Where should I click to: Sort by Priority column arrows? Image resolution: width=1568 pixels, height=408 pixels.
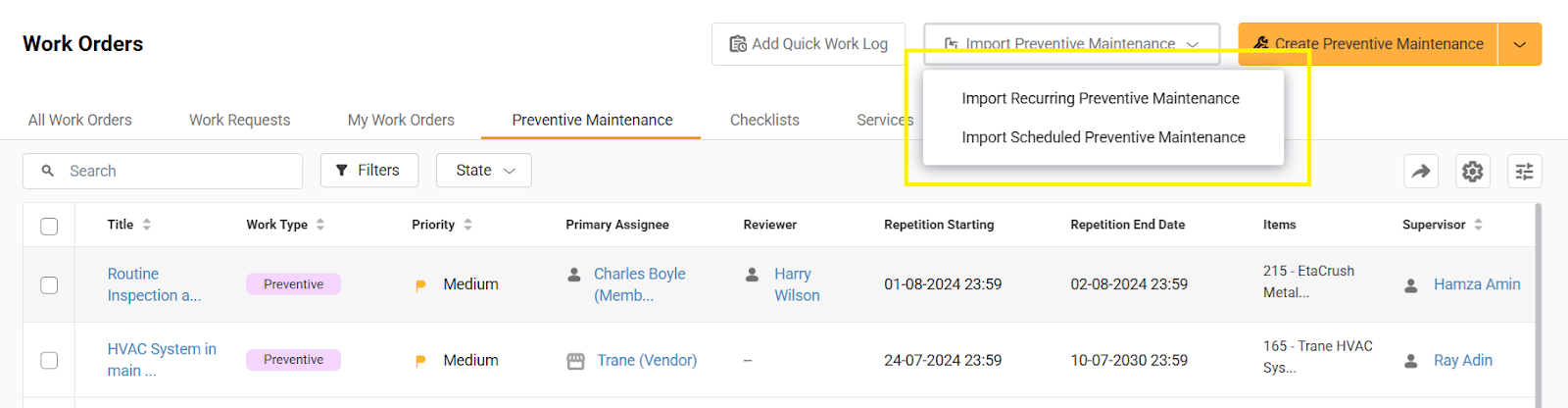[468, 225]
